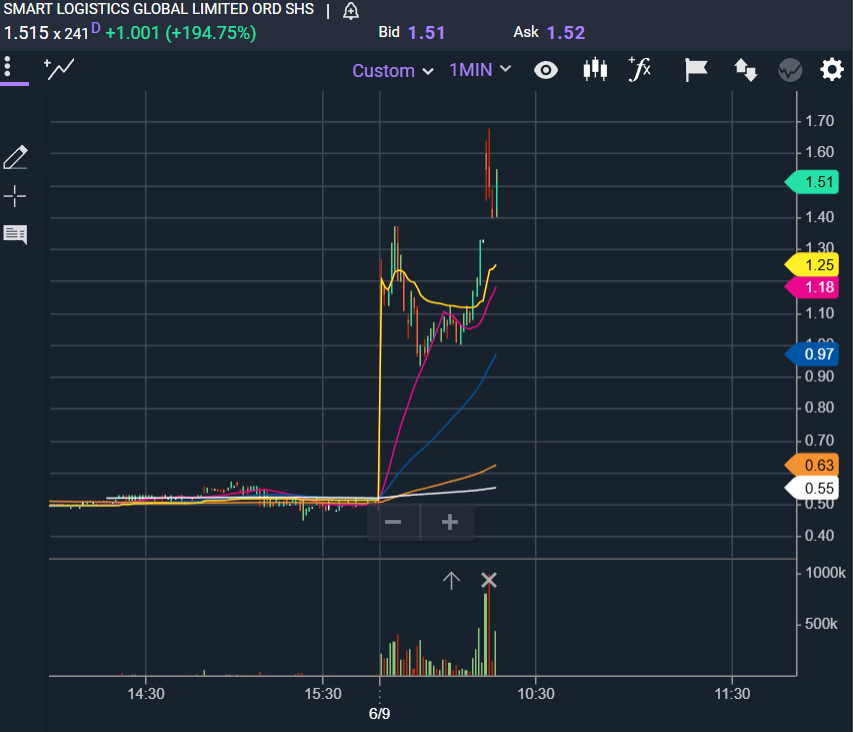
Task: Select the flag events icon
Action: click(695, 70)
